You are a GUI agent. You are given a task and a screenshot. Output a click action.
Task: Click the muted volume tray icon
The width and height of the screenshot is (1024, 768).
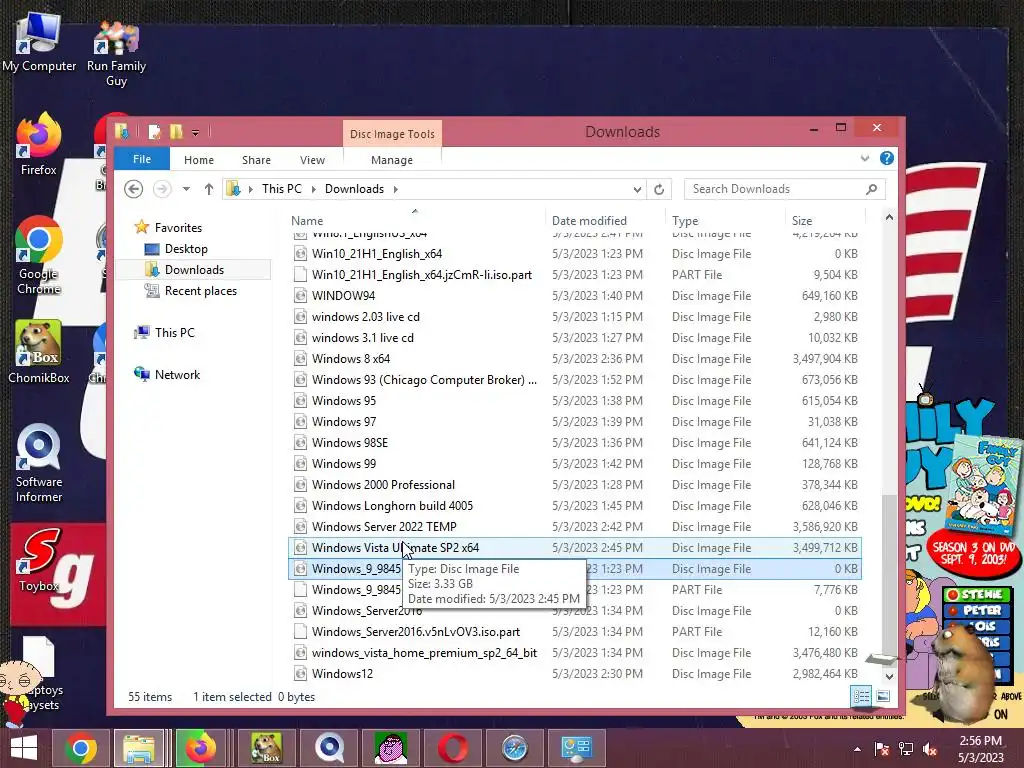click(929, 749)
